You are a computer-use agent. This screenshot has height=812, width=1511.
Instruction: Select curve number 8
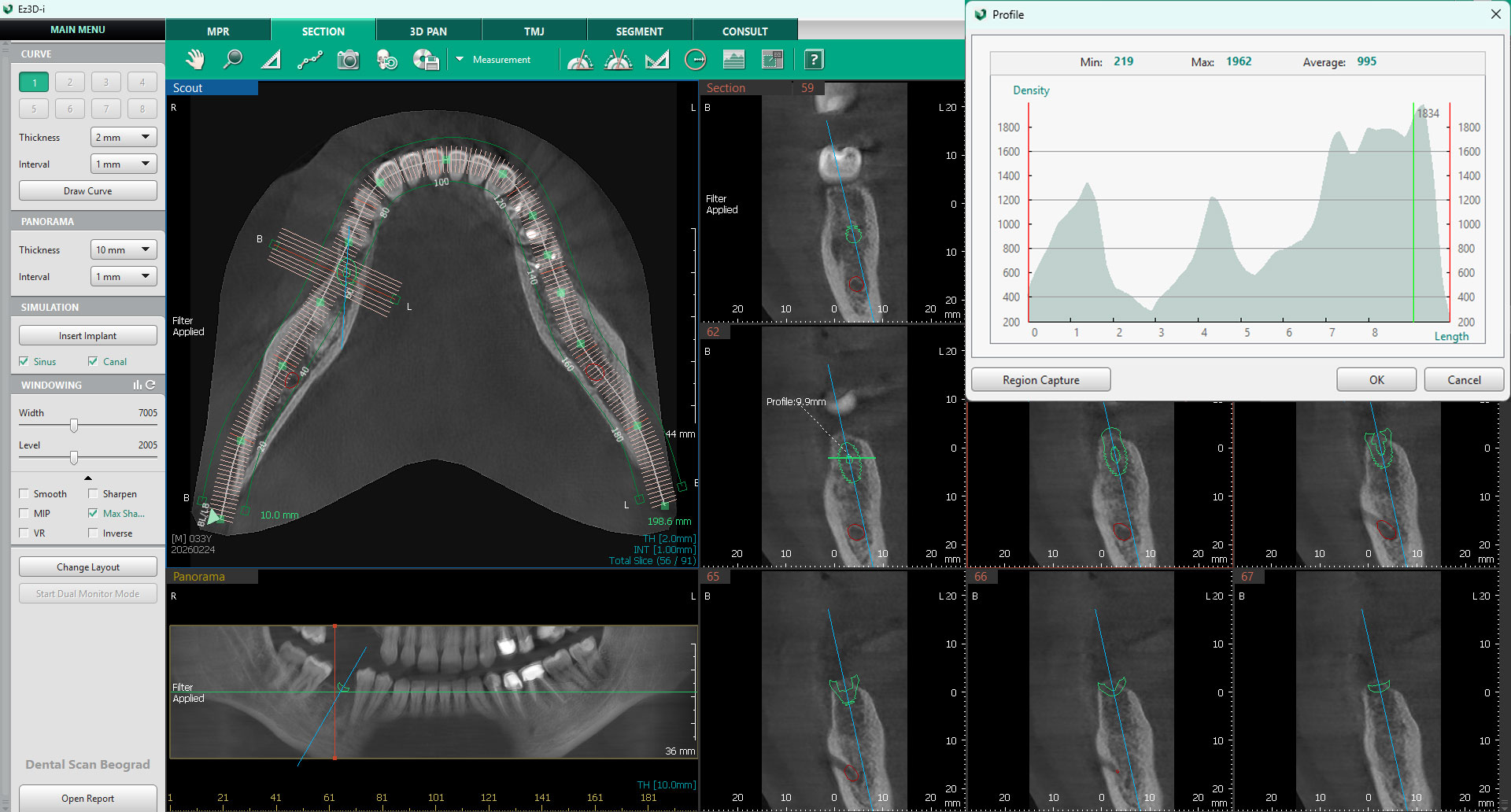(x=142, y=109)
